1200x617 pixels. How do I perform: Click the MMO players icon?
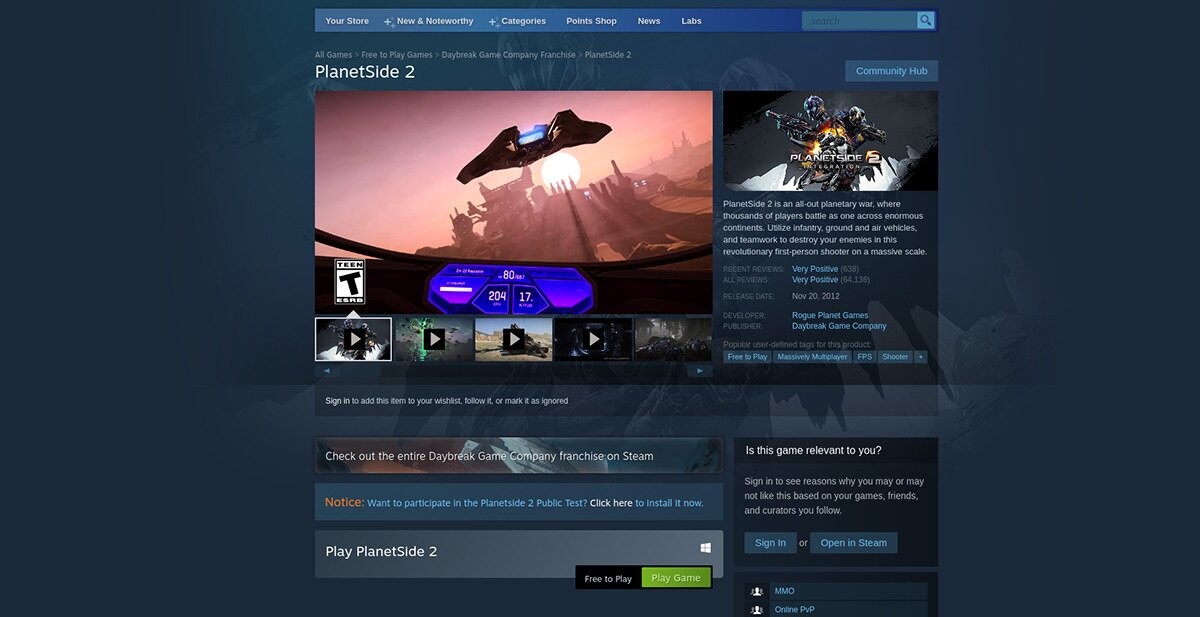coord(757,591)
